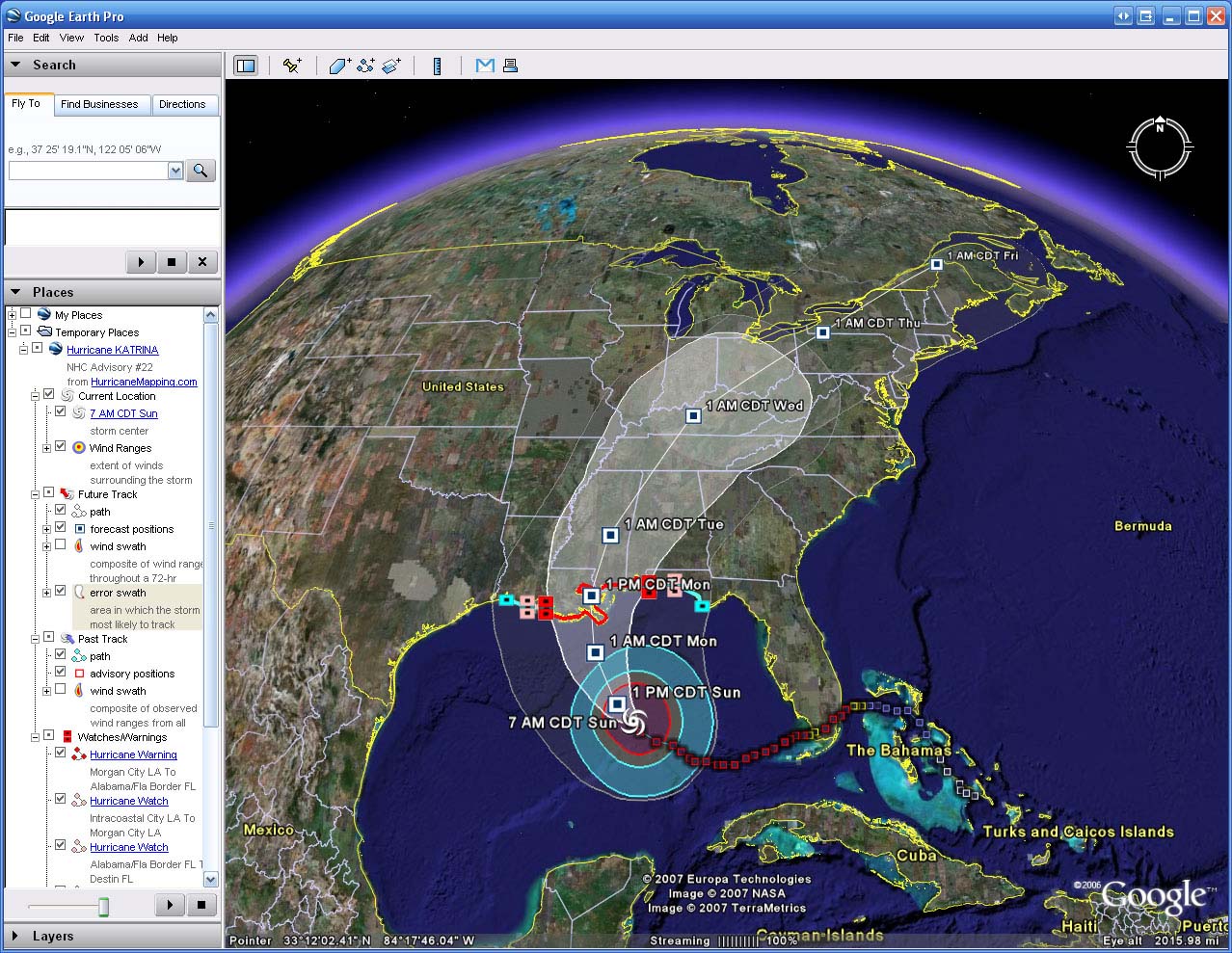Toggle the sidebar panel button in toolbar
The height and width of the screenshot is (953, 1232).
[246, 66]
